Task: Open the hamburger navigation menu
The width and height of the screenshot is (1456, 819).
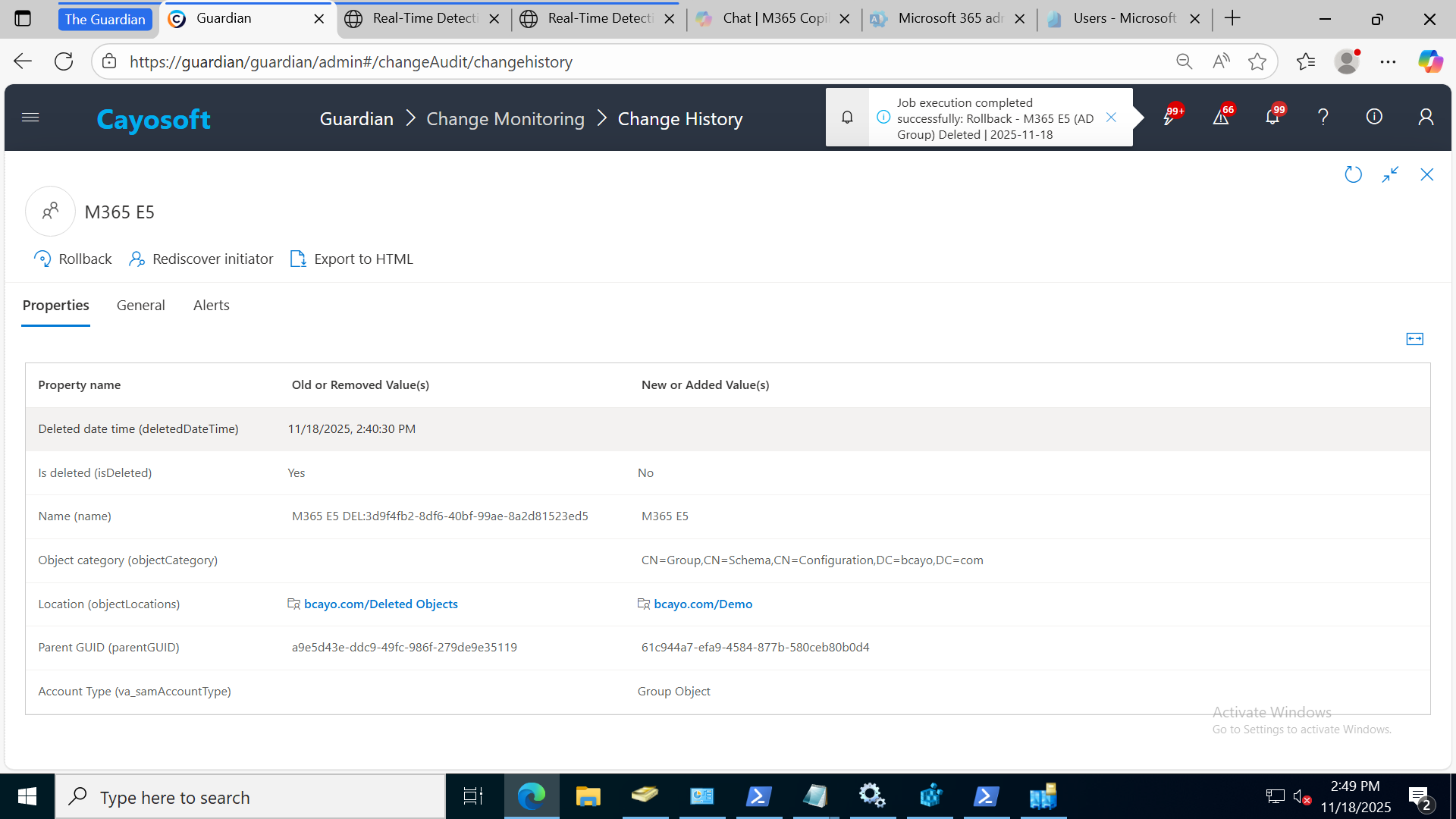Action: pos(30,118)
